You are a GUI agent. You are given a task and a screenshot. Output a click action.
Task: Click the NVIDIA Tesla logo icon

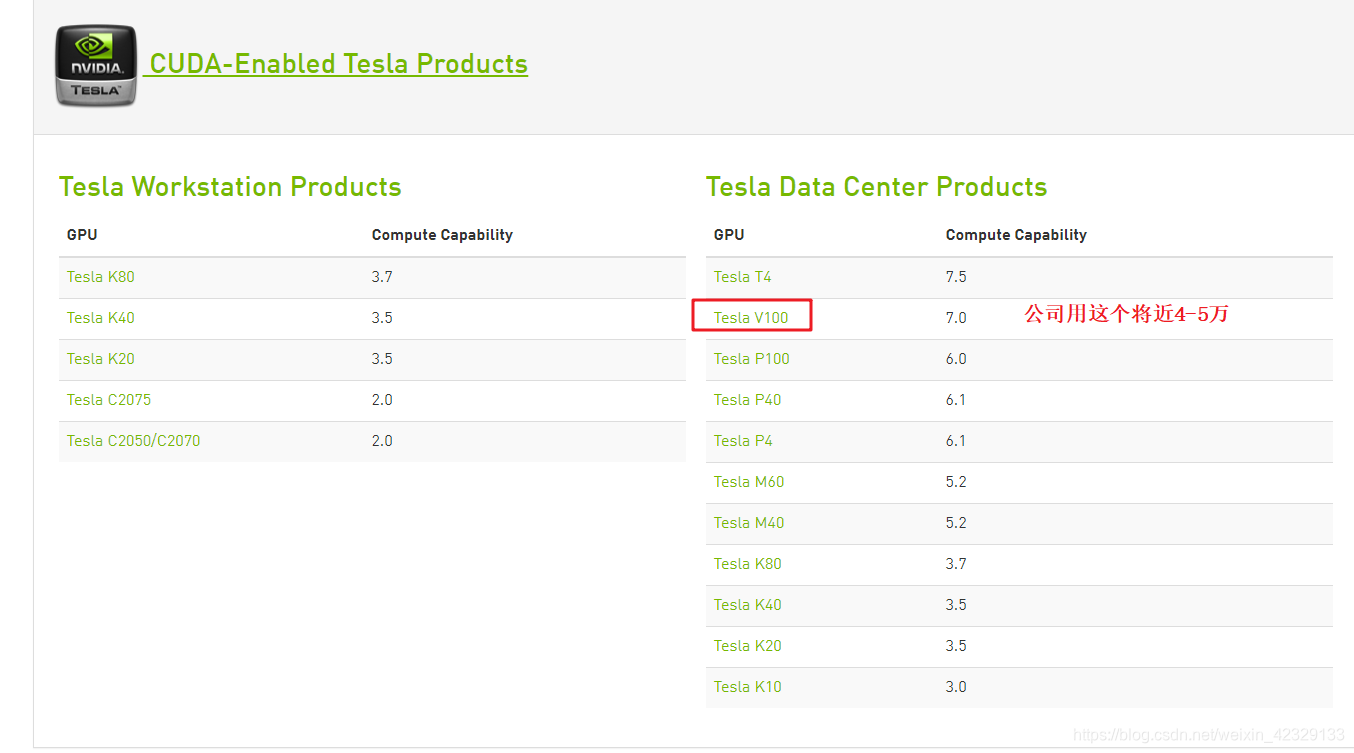[x=96, y=65]
